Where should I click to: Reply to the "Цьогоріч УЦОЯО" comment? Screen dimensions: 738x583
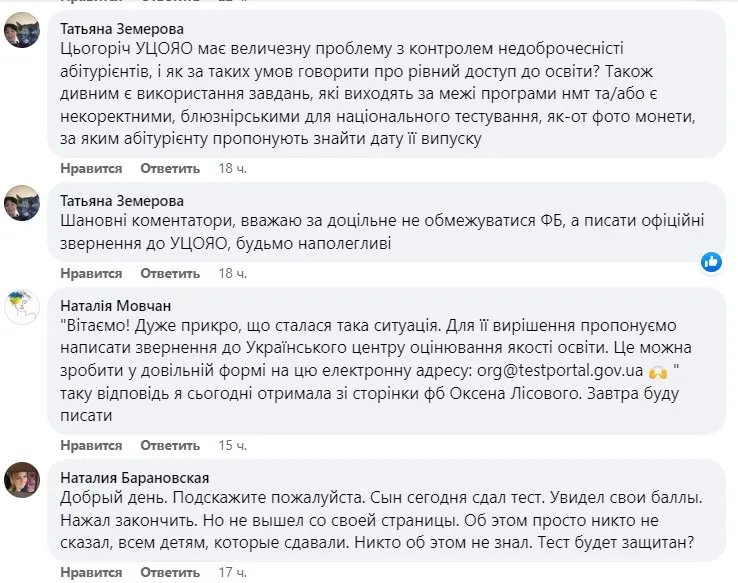170,168
